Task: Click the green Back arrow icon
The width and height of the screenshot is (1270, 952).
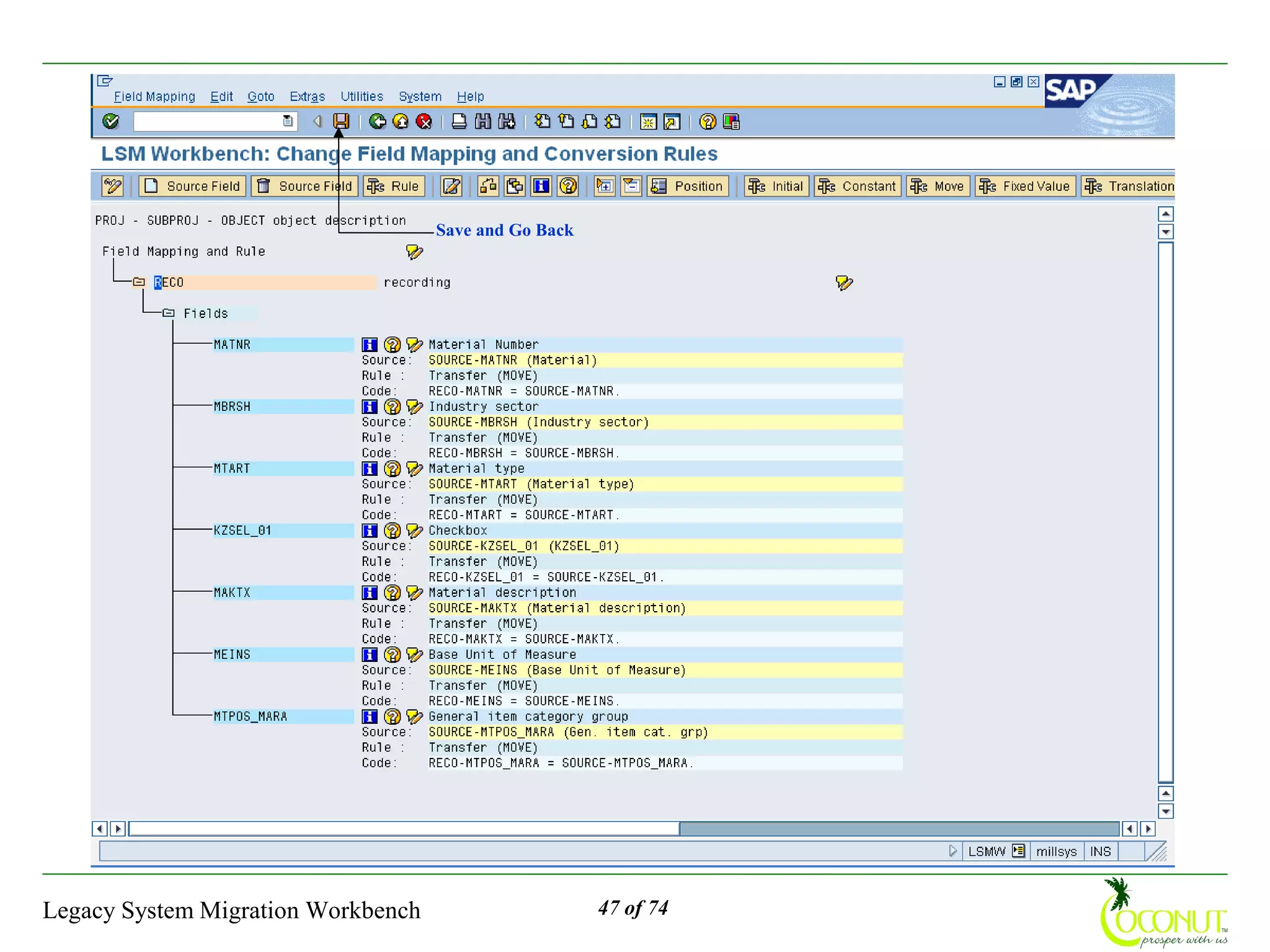Action: (377, 121)
